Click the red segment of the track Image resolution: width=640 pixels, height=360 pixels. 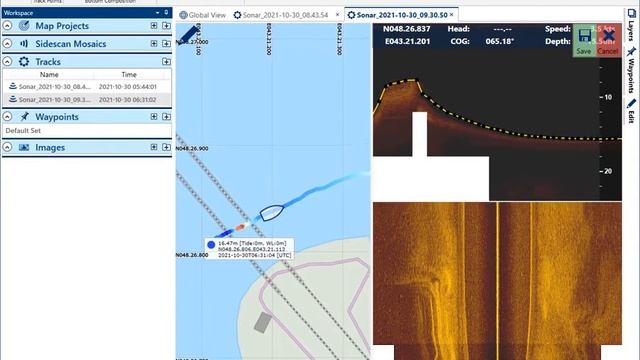tap(240, 227)
